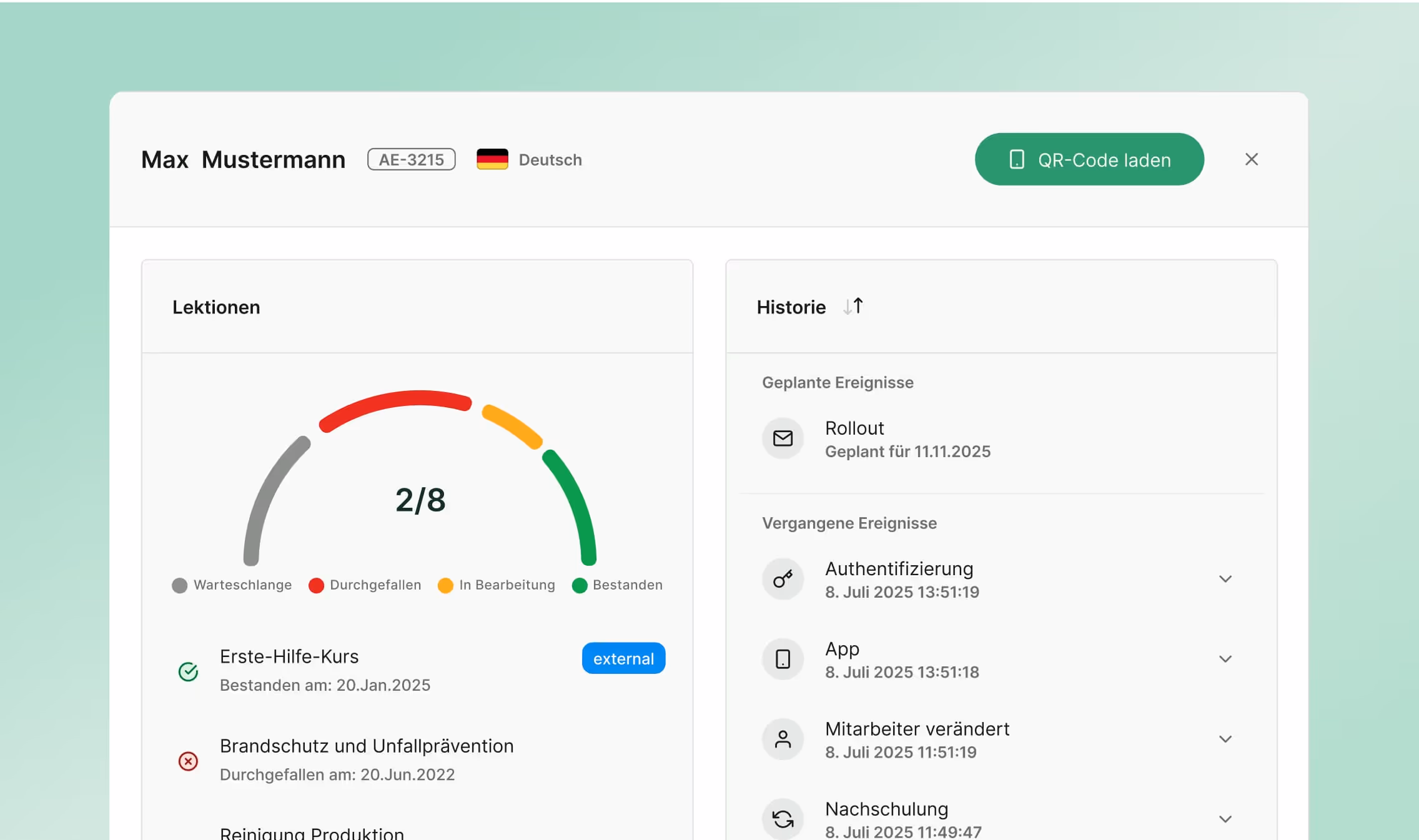Click the German flag icon

point(492,159)
